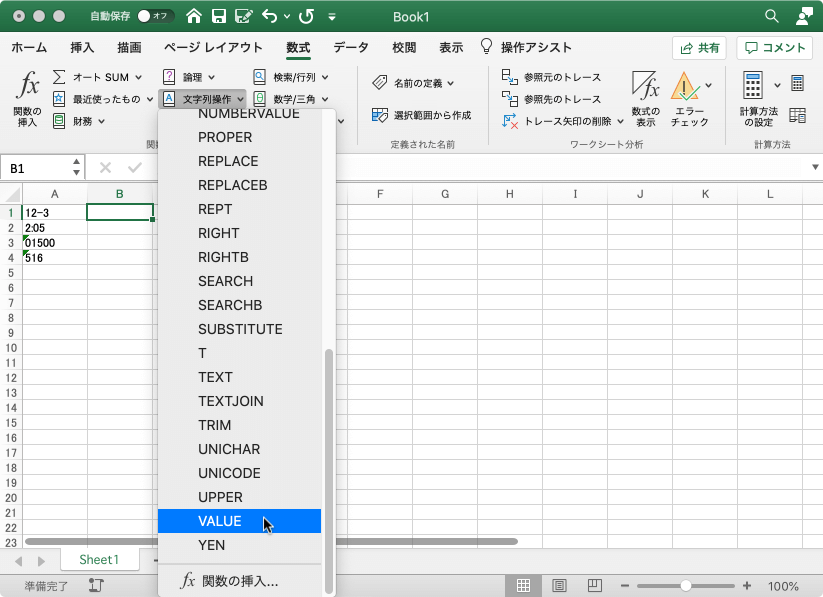The height and width of the screenshot is (597, 823).
Task: Click the 名前の定義 tag icon
Action: [379, 83]
